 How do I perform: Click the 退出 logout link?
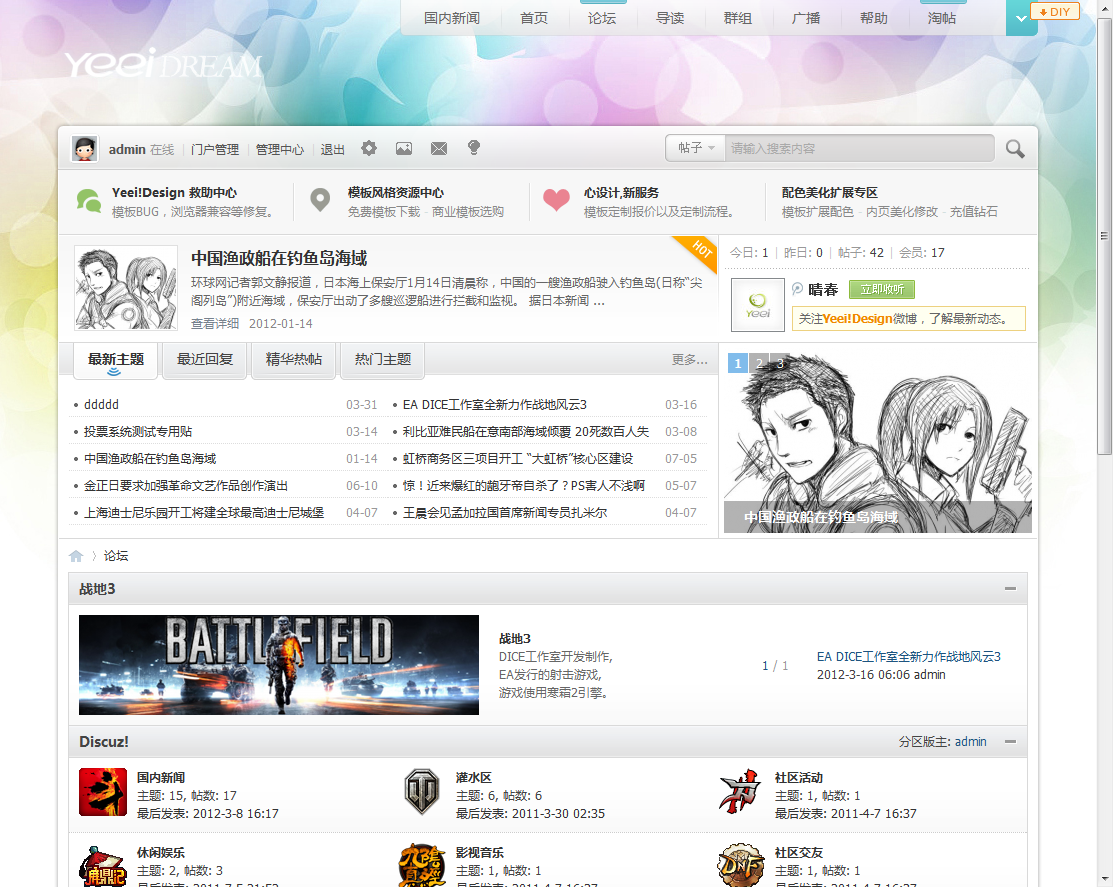pyautogui.click(x=332, y=150)
